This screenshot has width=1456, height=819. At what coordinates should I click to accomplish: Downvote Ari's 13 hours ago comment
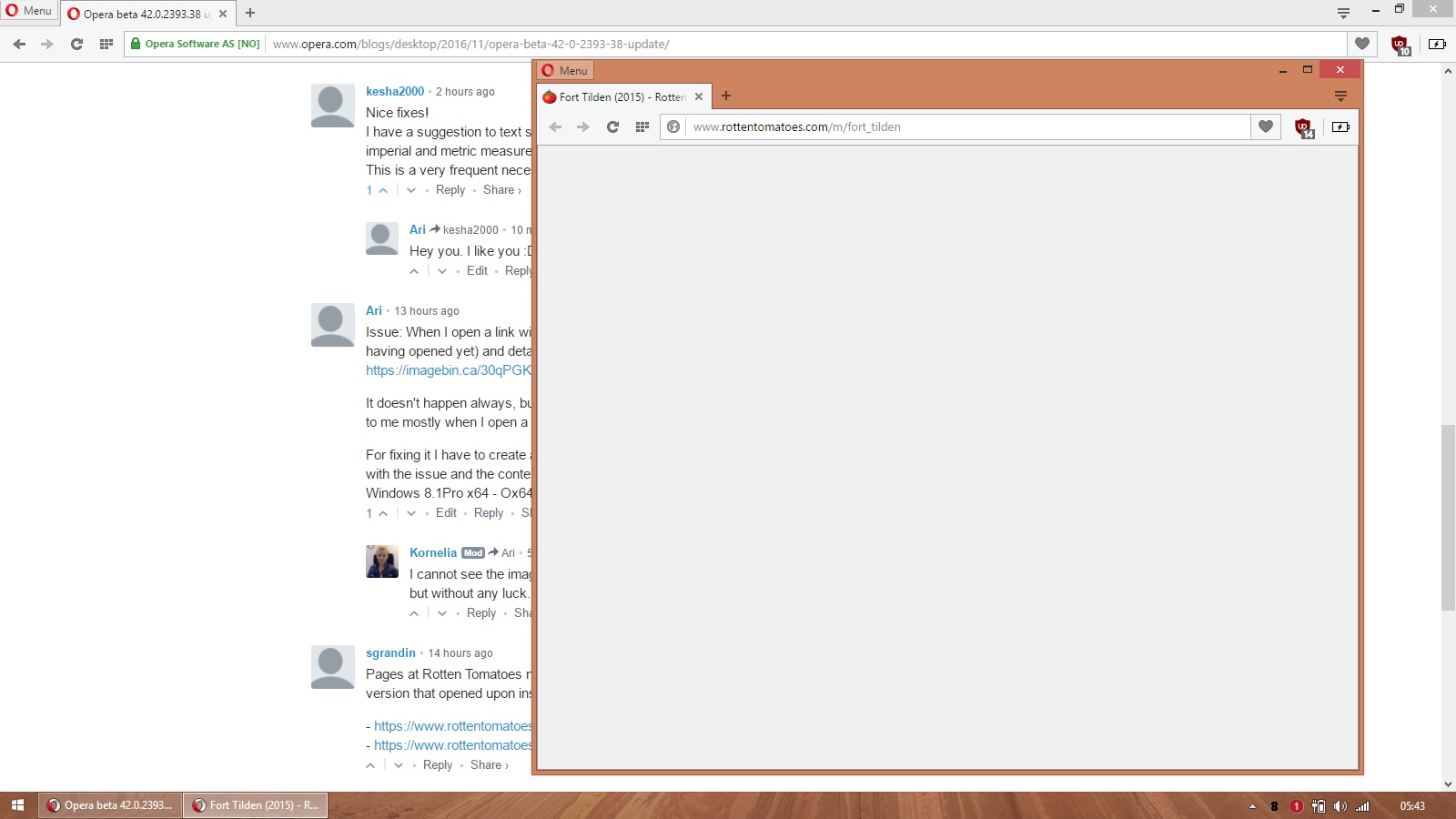411,513
